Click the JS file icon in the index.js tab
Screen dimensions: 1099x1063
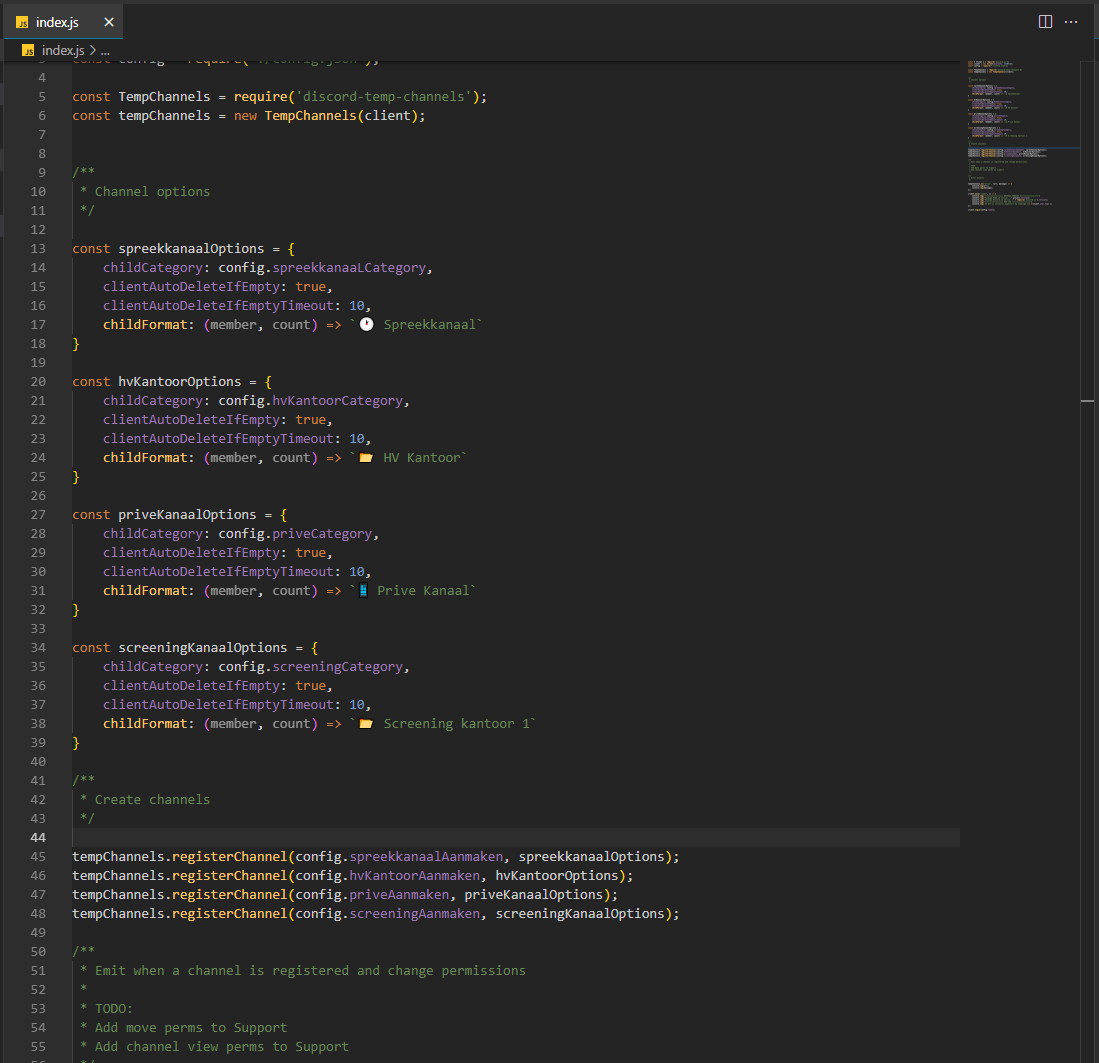click(x=22, y=22)
